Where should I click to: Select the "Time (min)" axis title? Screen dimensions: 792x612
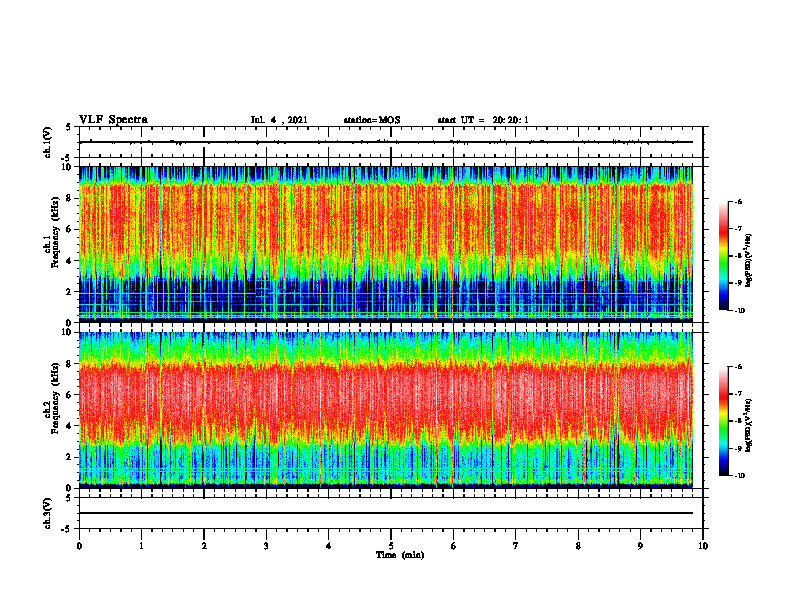coord(400,555)
